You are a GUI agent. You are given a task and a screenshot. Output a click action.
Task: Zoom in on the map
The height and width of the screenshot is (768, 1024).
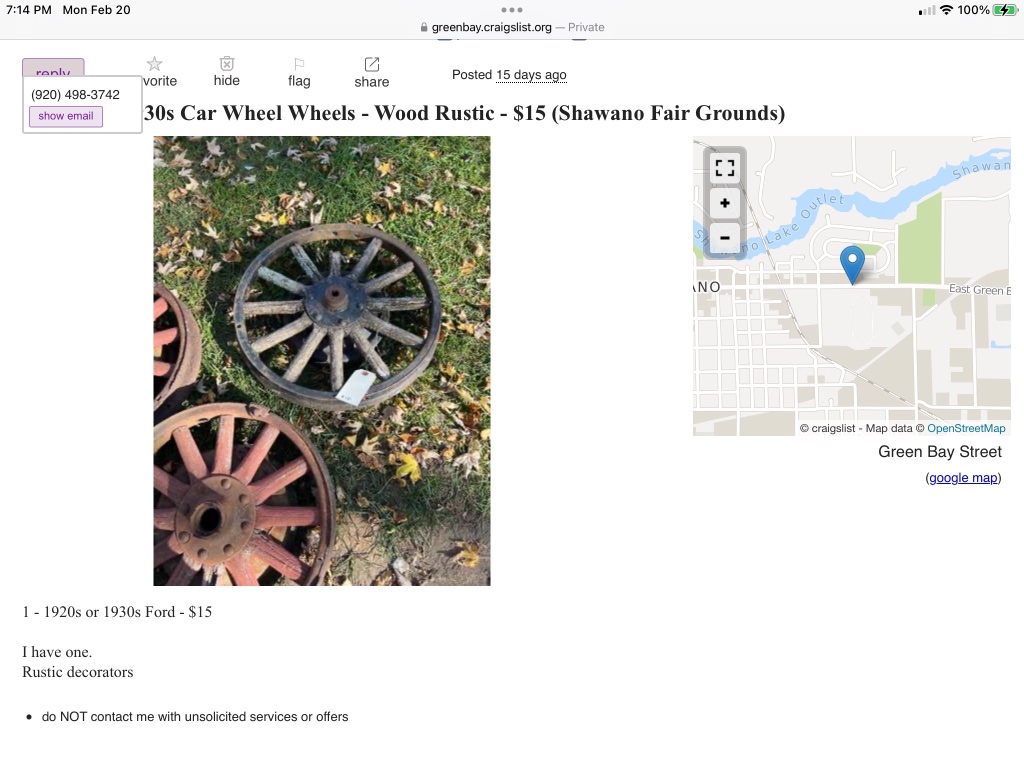click(x=725, y=203)
